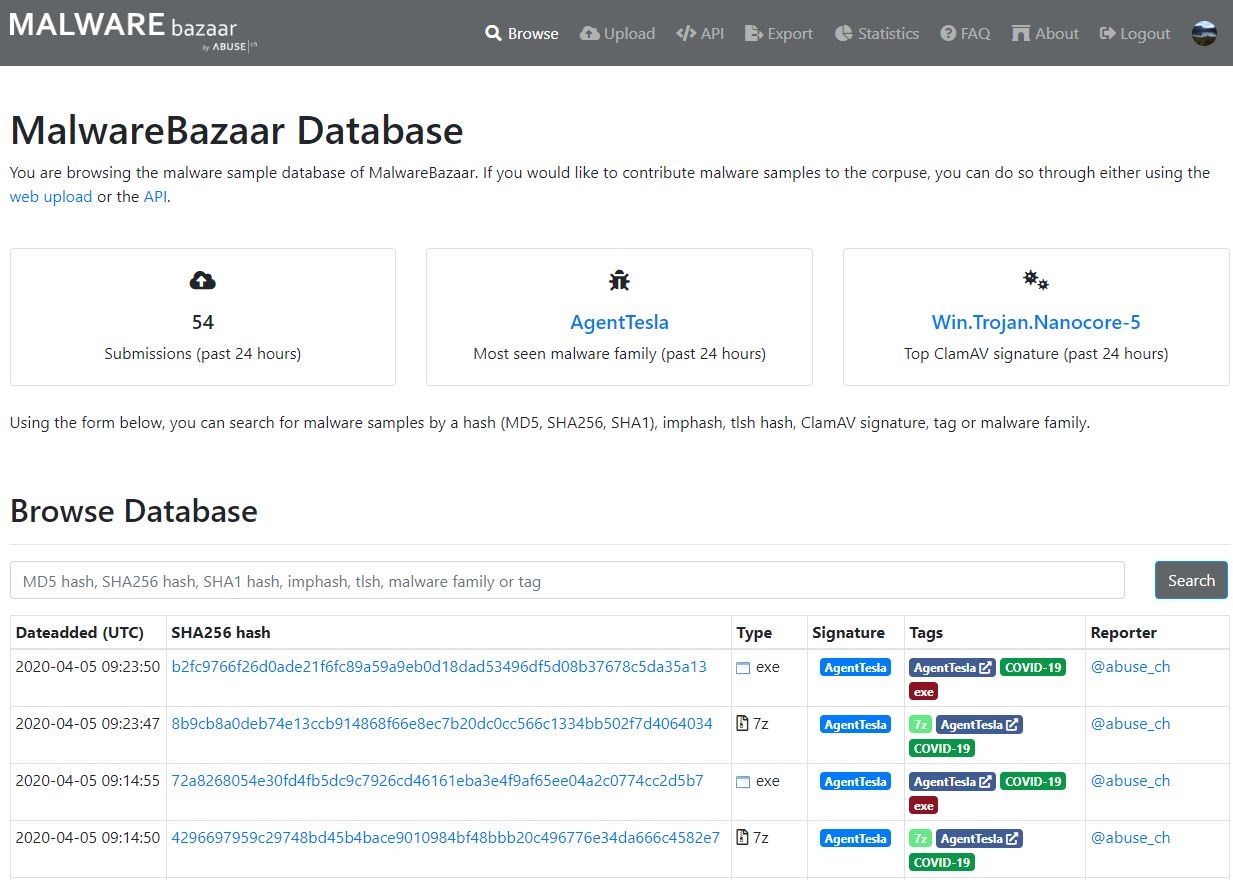The image size is (1233, 880).
Task: Click red exe tag in 09:14:55 row
Action: (923, 805)
